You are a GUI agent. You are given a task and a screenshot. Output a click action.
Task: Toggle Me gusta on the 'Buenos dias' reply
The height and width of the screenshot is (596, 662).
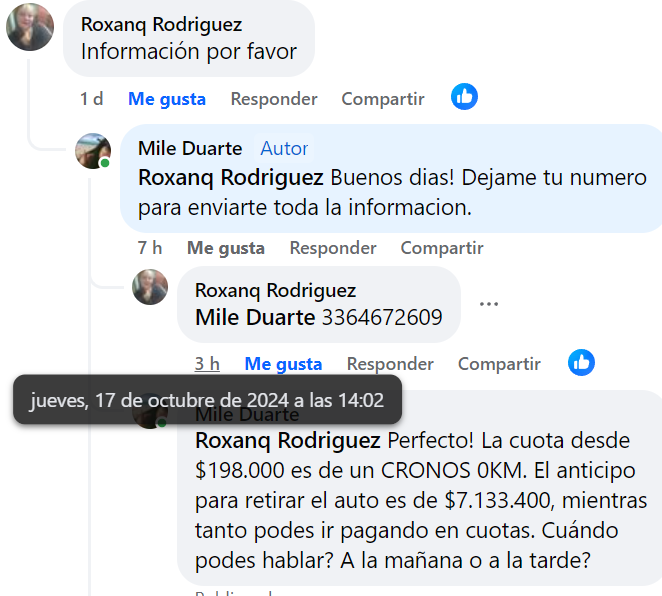pos(226,248)
